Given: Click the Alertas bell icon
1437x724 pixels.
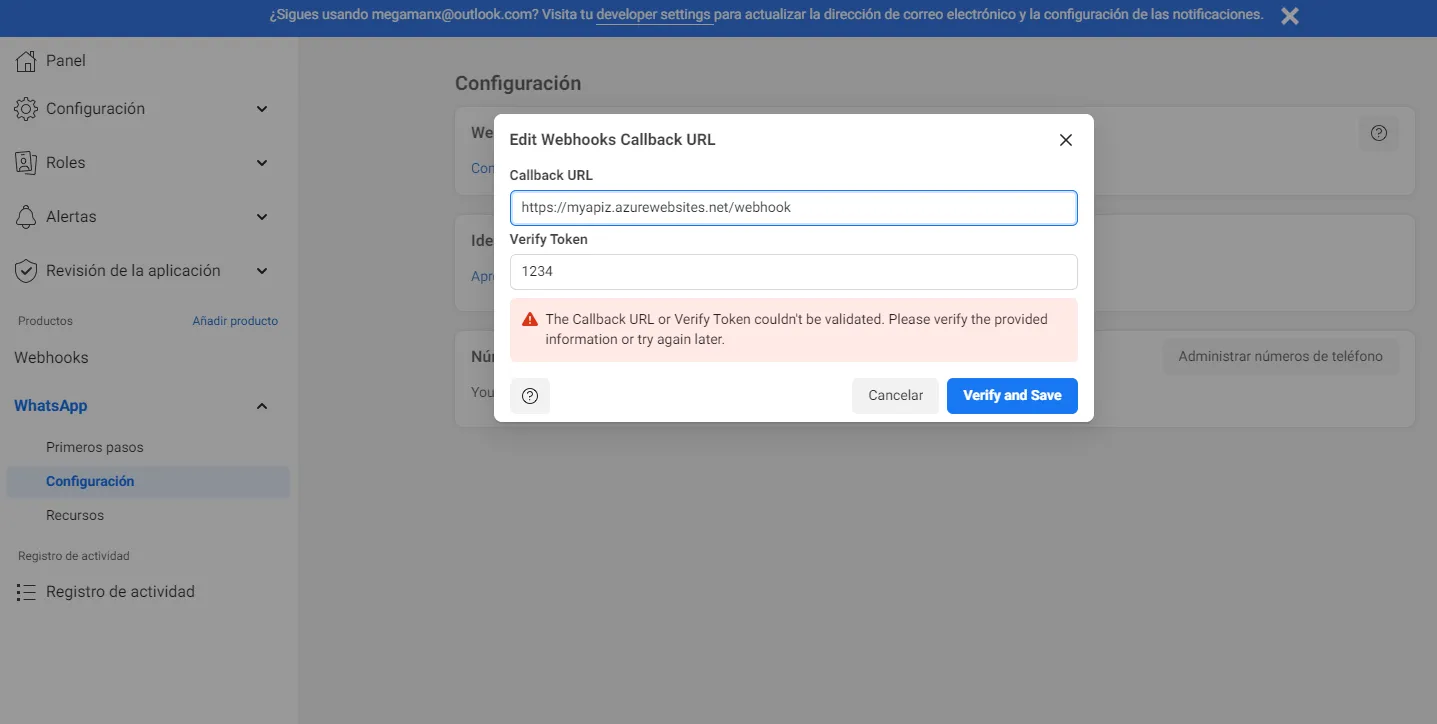Looking at the screenshot, I should (27, 217).
